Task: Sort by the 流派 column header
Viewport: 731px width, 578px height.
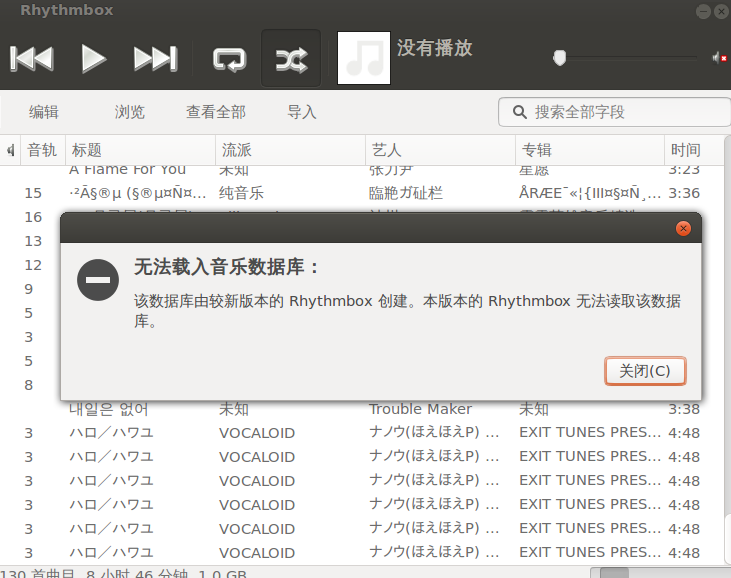Action: (x=290, y=150)
